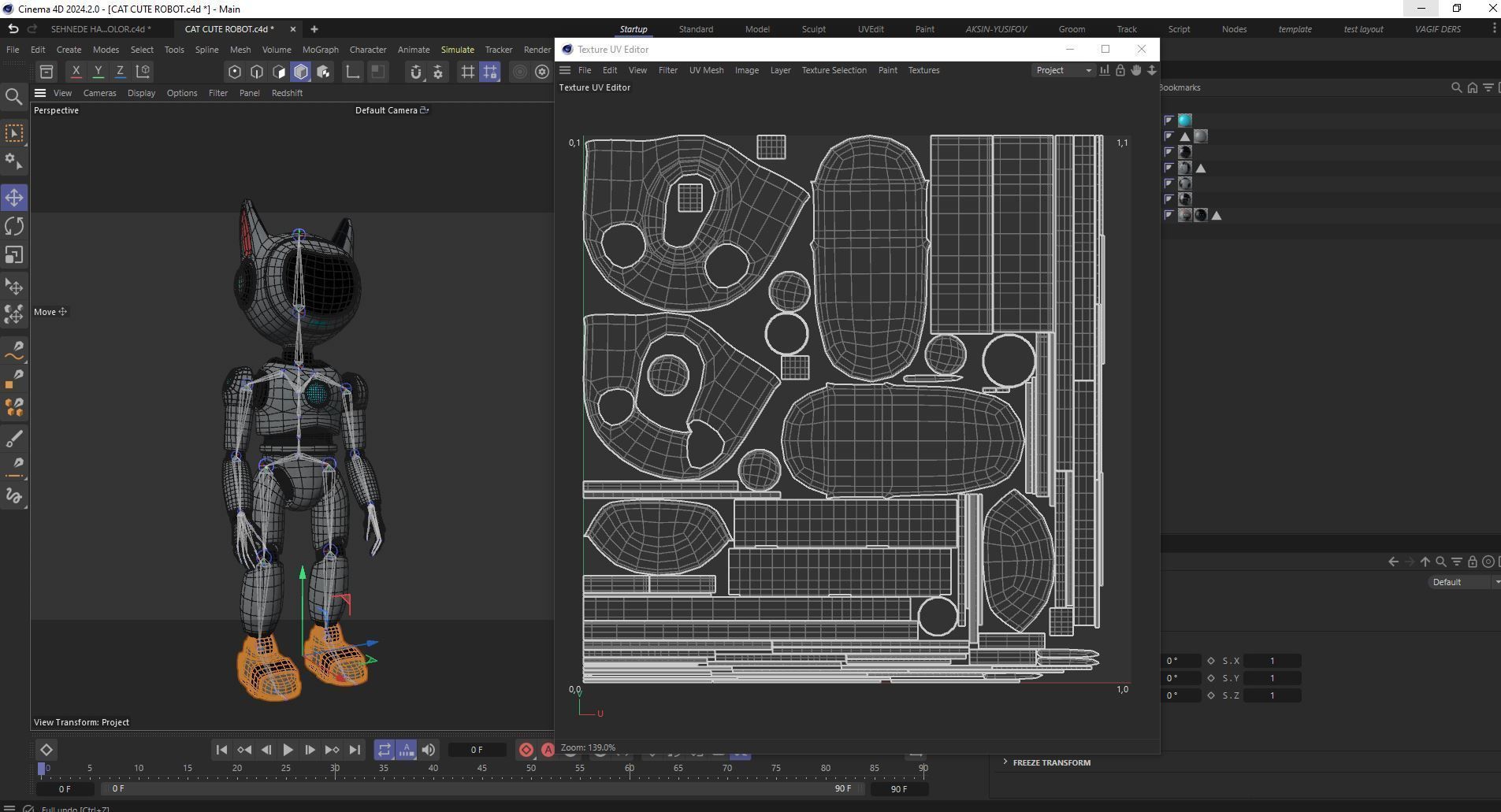Open UV Mesh menu in UV editor

tap(706, 70)
